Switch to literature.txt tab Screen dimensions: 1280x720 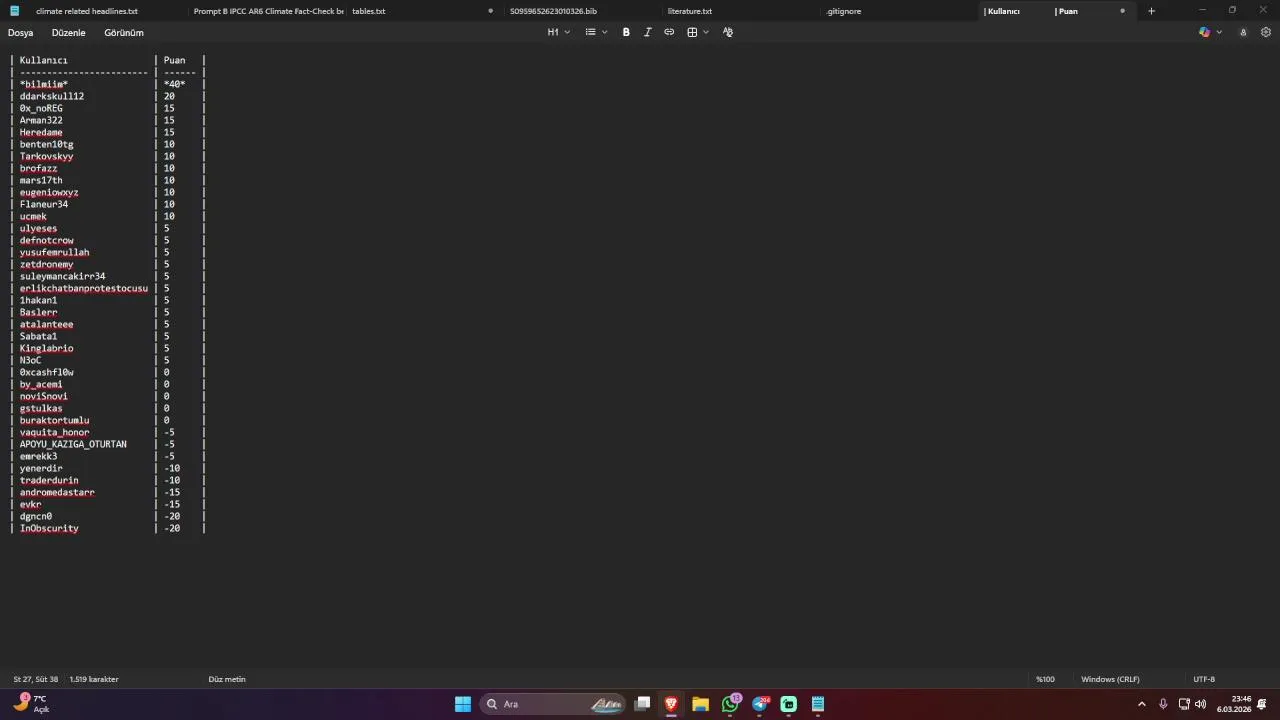[x=690, y=11]
